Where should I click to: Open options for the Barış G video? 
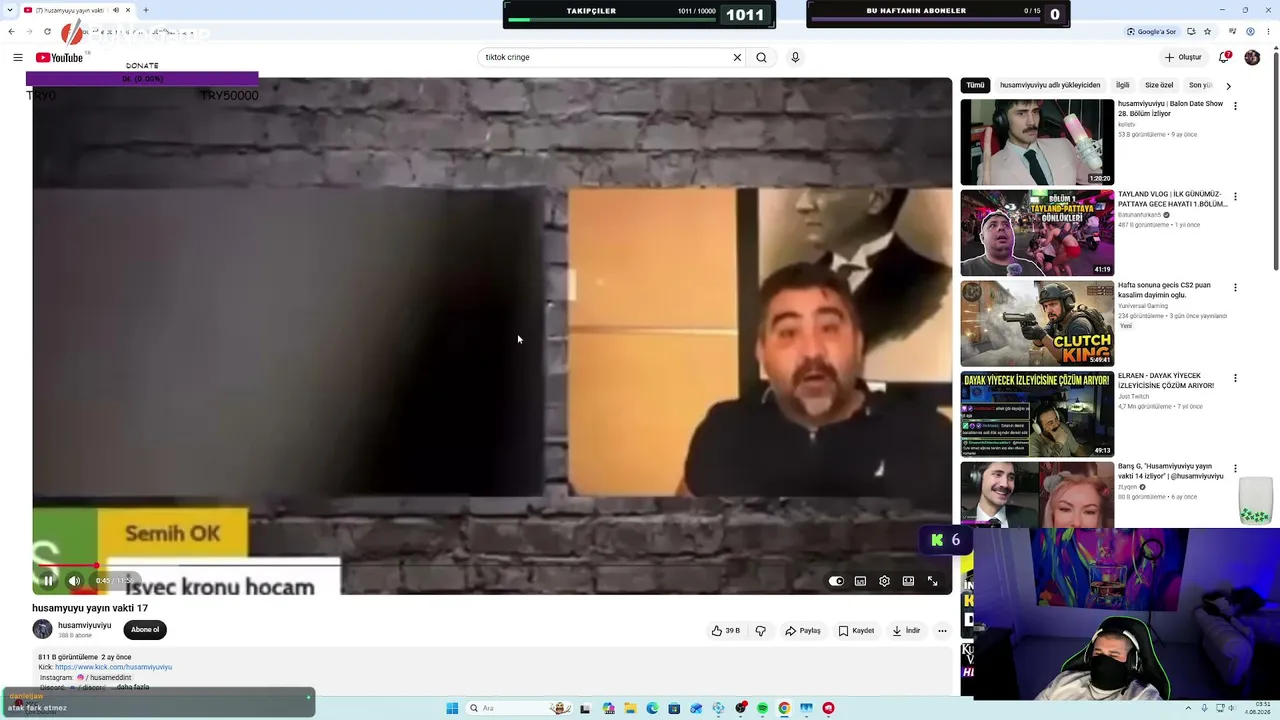[x=1235, y=469]
